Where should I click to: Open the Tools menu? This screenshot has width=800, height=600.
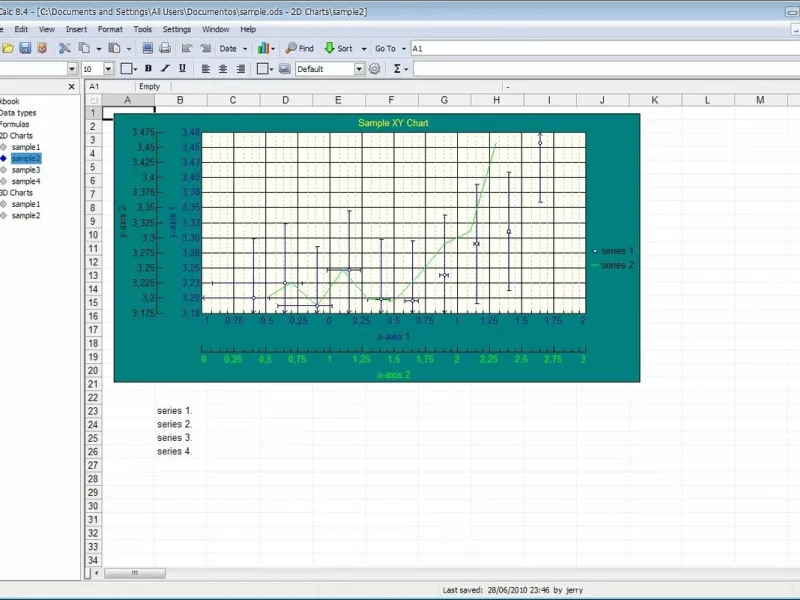[142, 29]
